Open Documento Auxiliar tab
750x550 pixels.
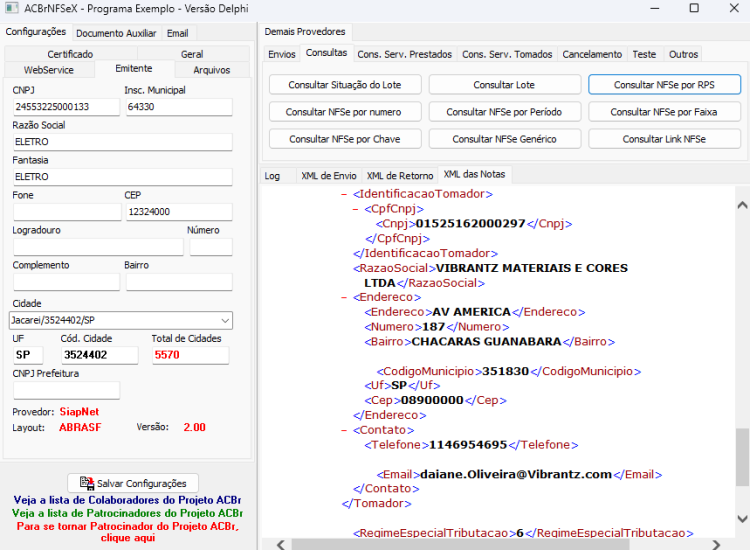point(116,33)
